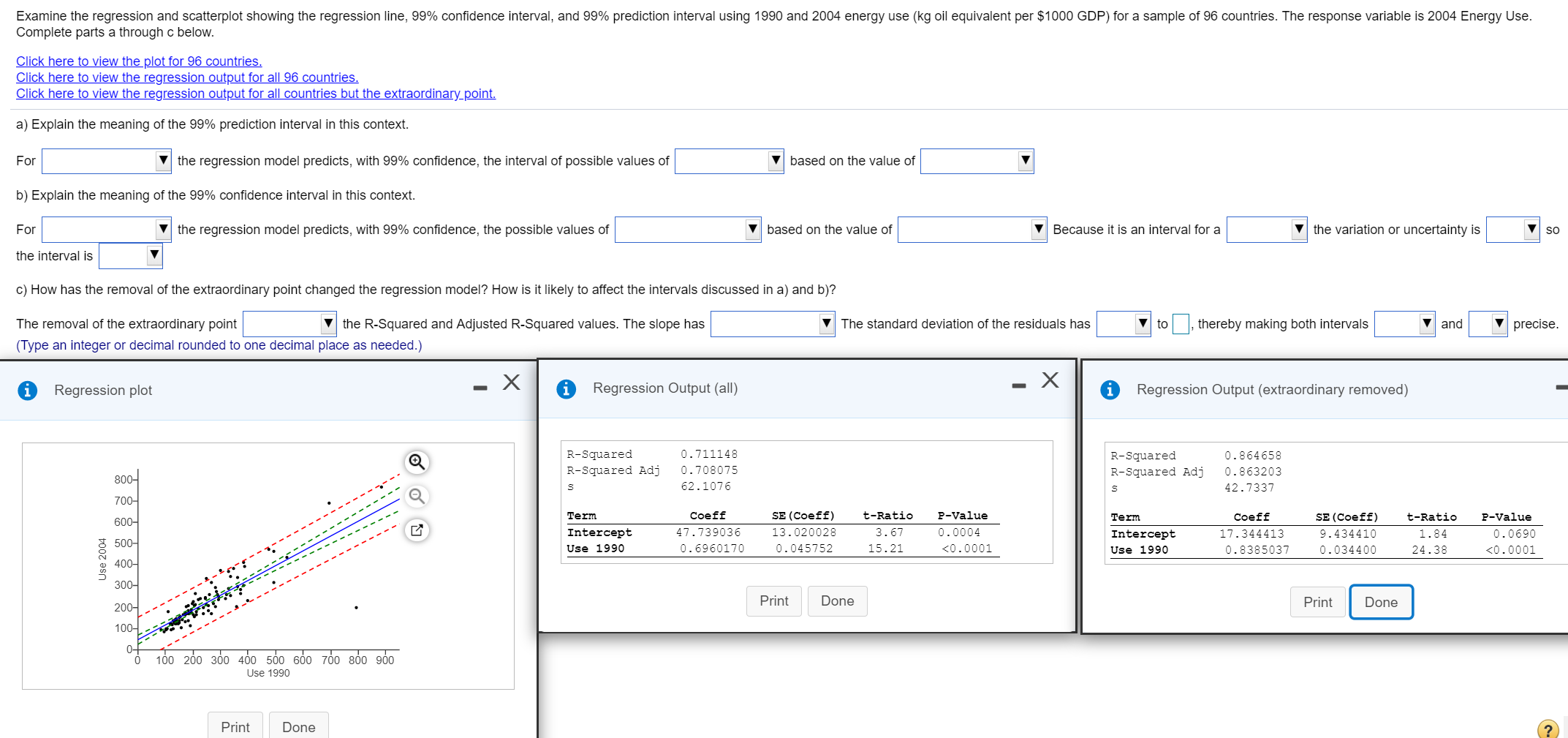Open the dropdown just before "precise"
1568x738 pixels.
[x=1488, y=324]
